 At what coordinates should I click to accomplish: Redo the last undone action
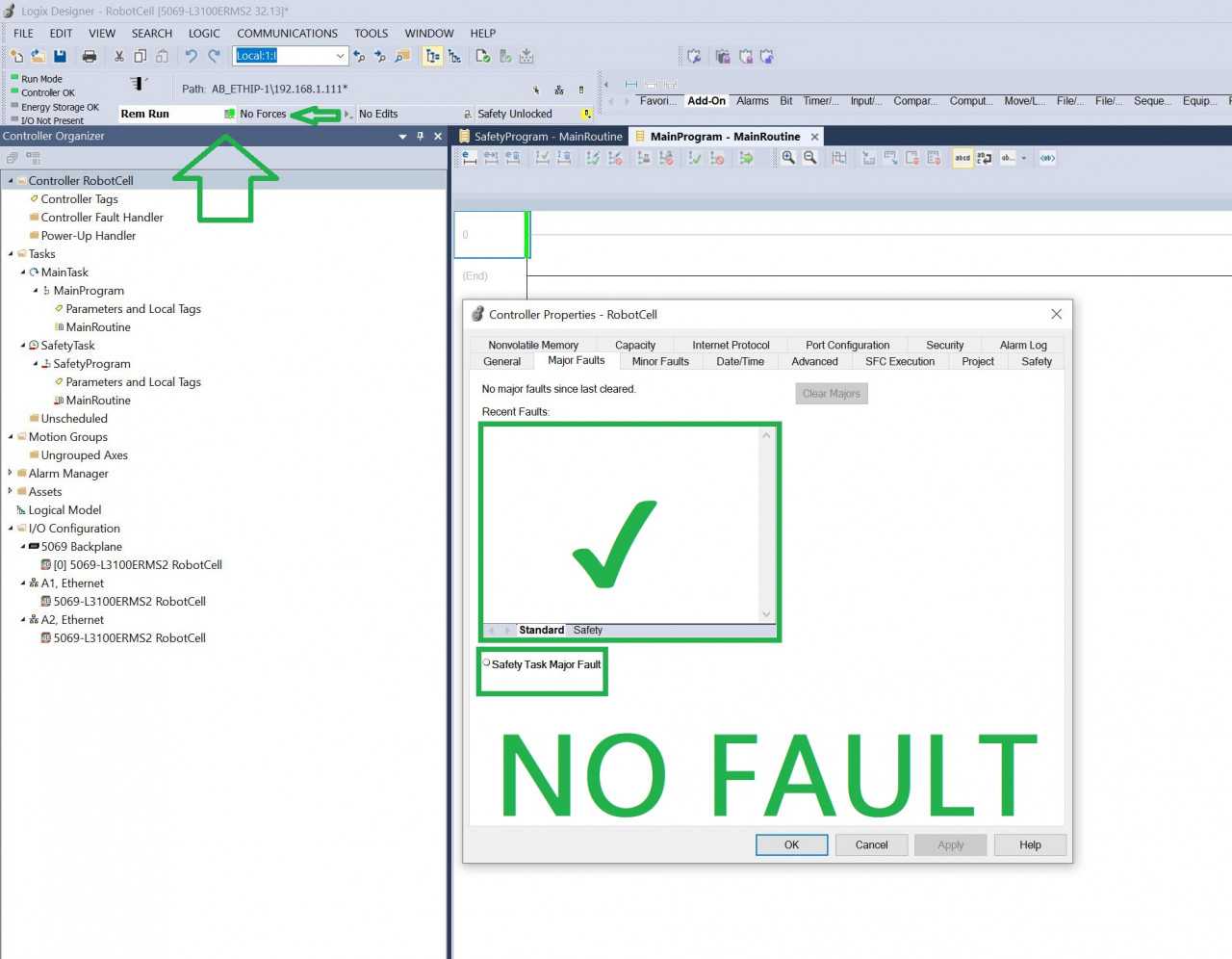pos(214,57)
